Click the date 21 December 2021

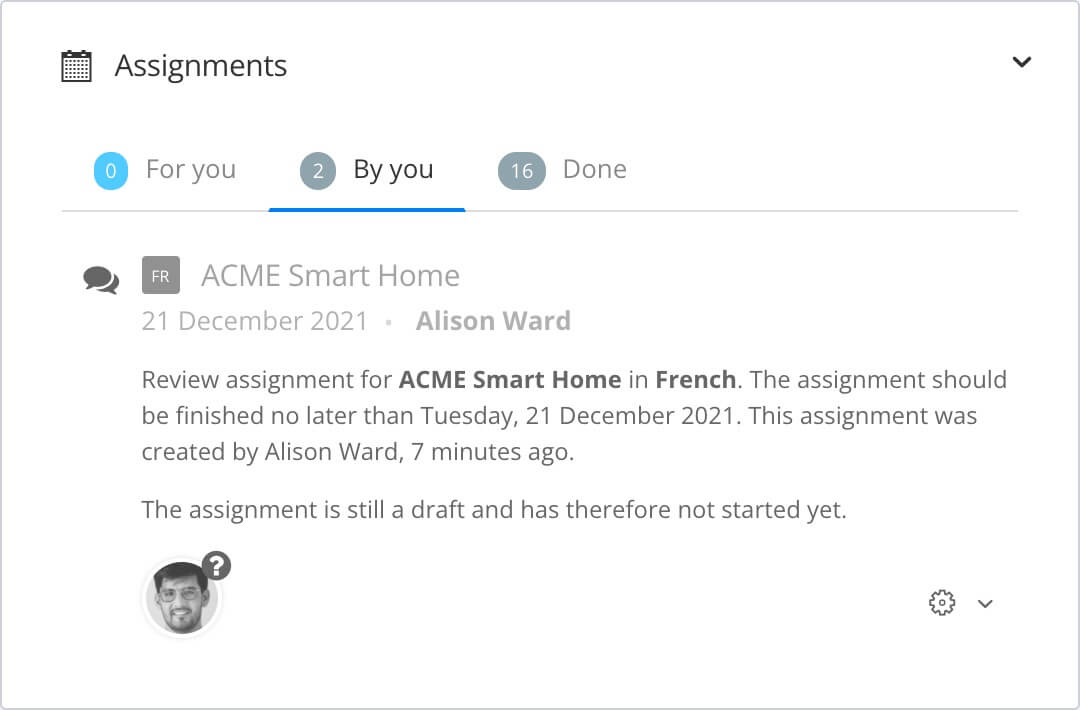click(253, 321)
